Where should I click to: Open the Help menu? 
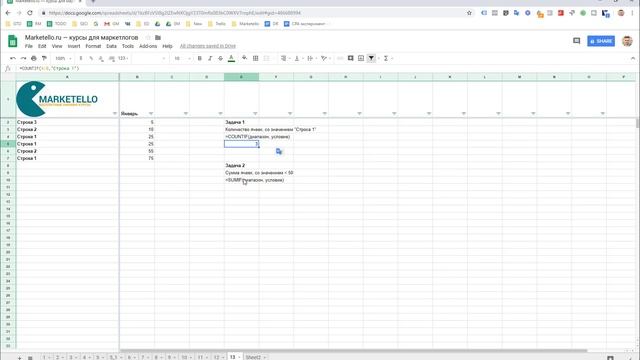pos(167,46)
